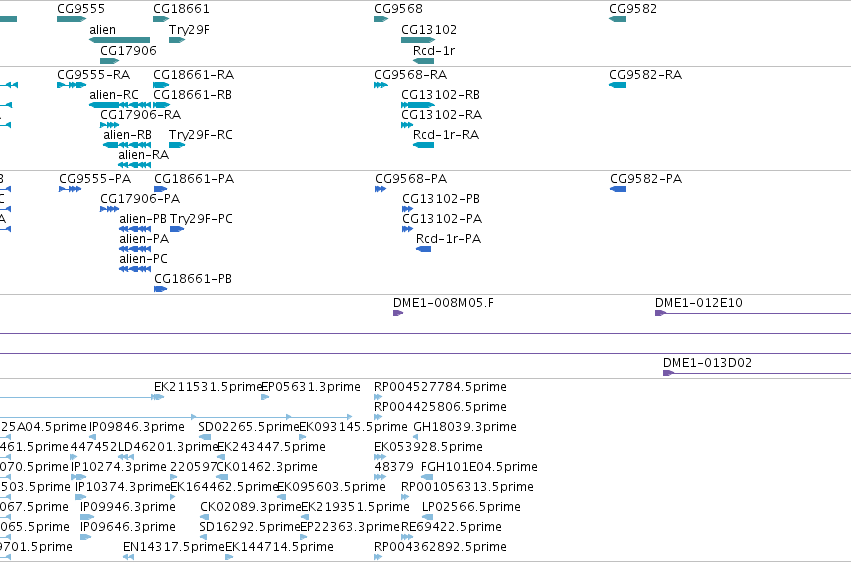Click transcript CG9568-RA
The width and height of the screenshot is (851, 562).
[x=381, y=85]
